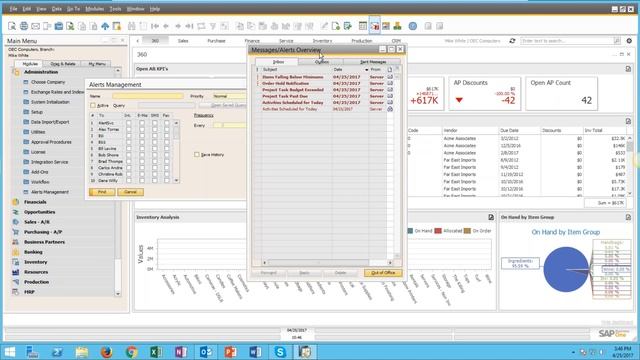Expand the Inventory module in Main Menu
The height and width of the screenshot is (360, 640).
click(36, 262)
